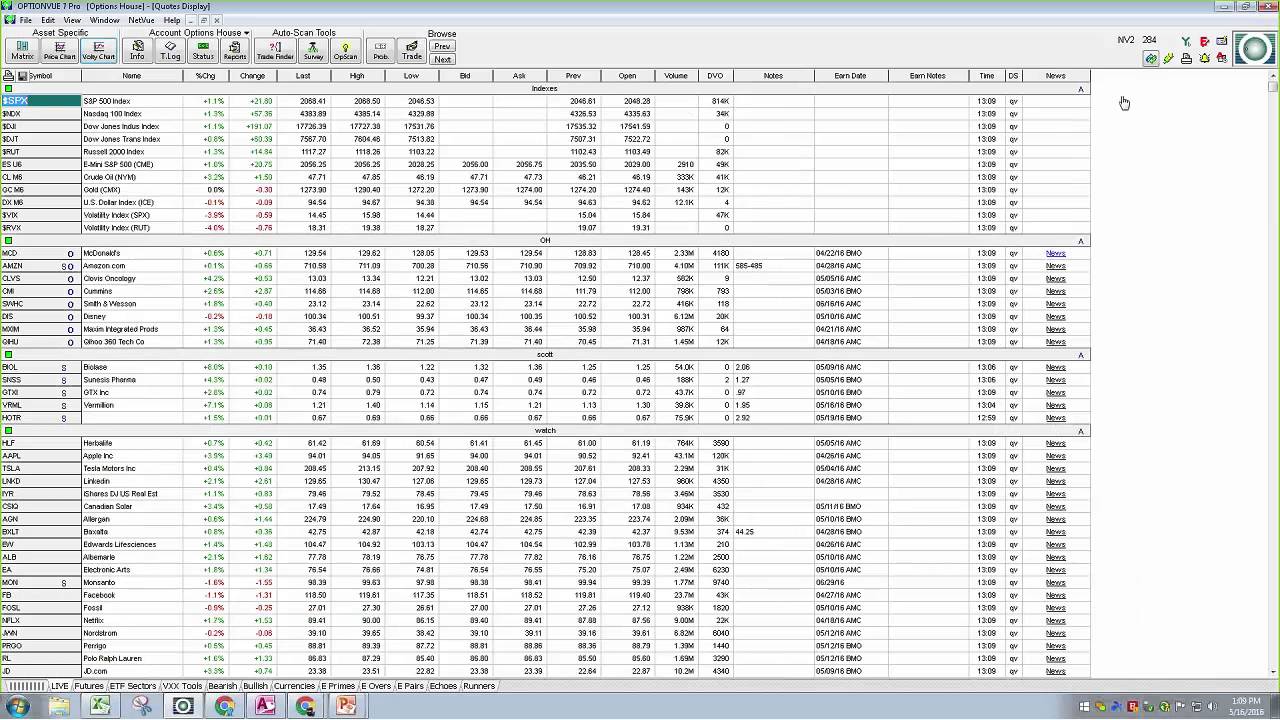The image size is (1280, 720).
Task: Click the Browse Prev button
Action: [x=442, y=46]
